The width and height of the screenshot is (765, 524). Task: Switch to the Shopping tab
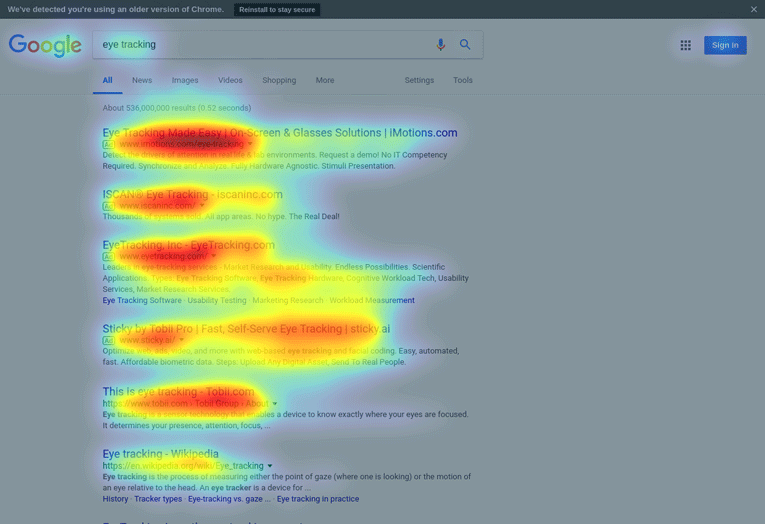pyautogui.click(x=279, y=80)
